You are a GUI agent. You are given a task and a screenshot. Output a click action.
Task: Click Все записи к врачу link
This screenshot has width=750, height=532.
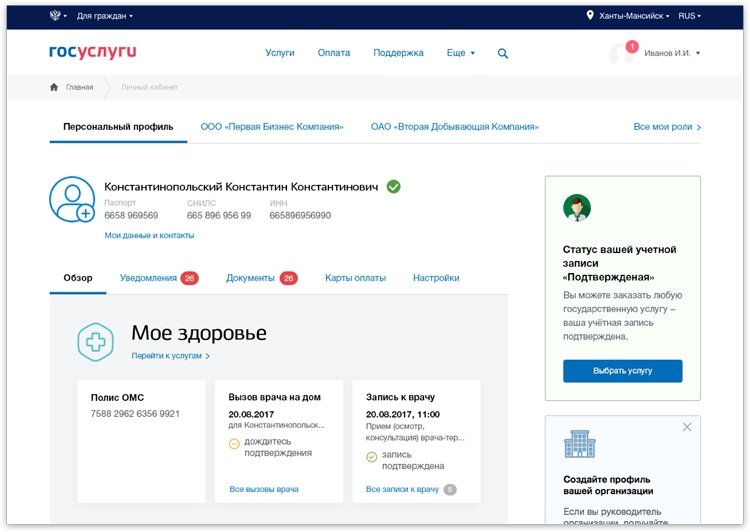402,489
